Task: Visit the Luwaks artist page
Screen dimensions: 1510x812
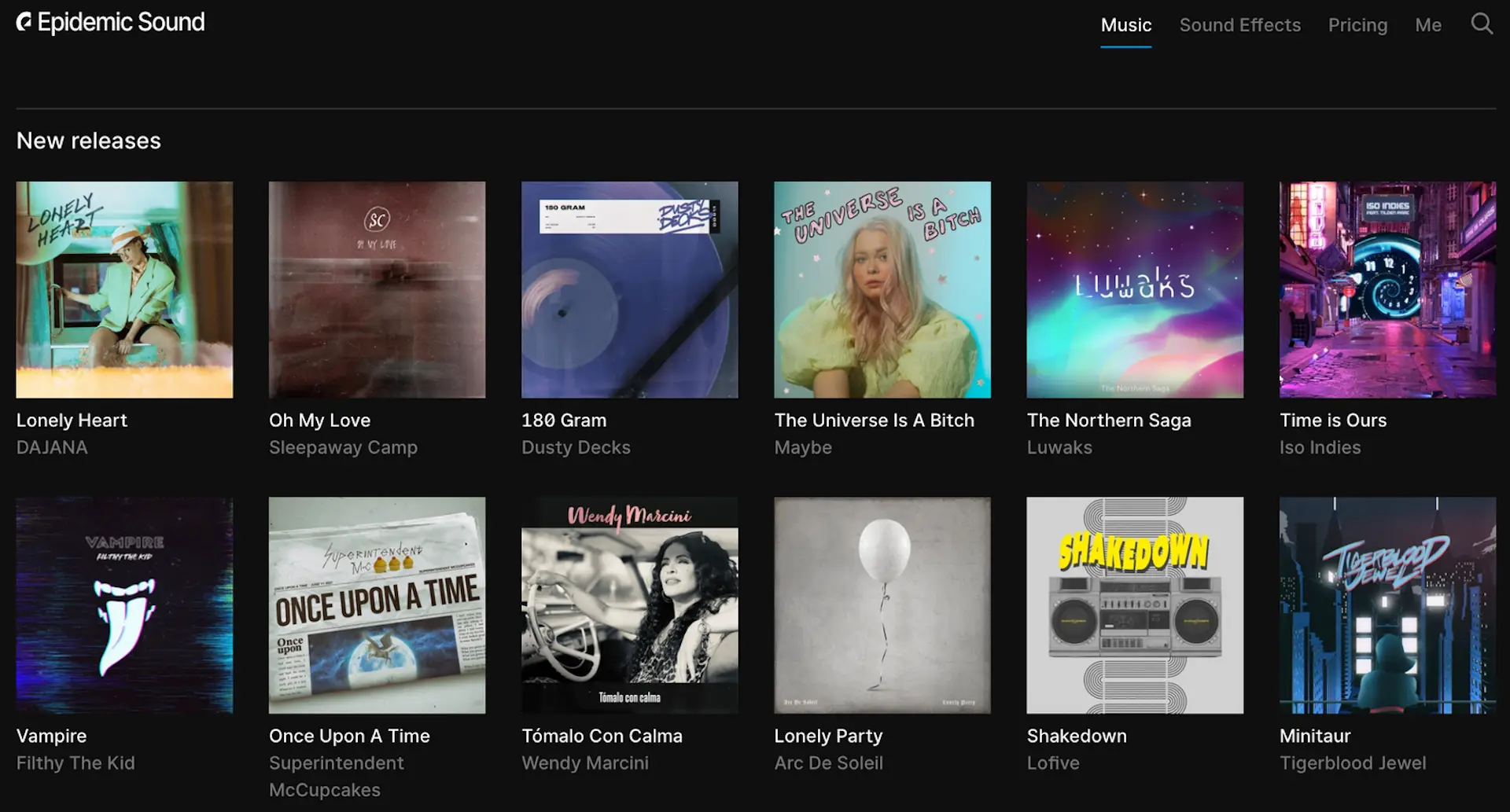Action: coord(1059,447)
